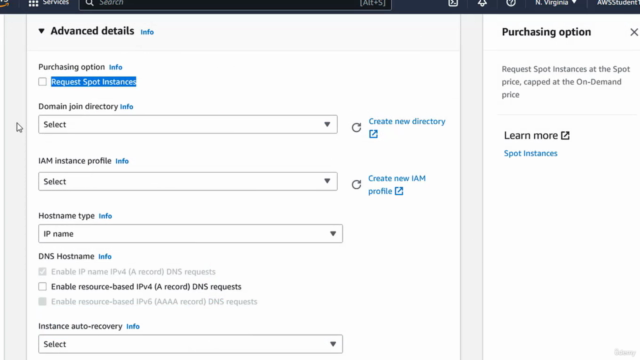Open the AWSStudent account menu
This screenshot has width=640, height=360.
618,3
